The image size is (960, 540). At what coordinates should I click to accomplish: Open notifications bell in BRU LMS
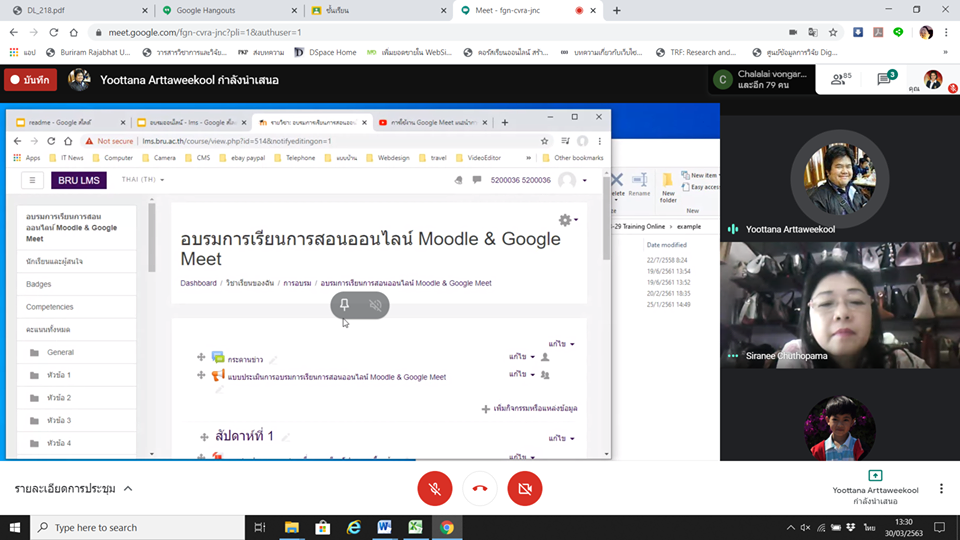458,180
